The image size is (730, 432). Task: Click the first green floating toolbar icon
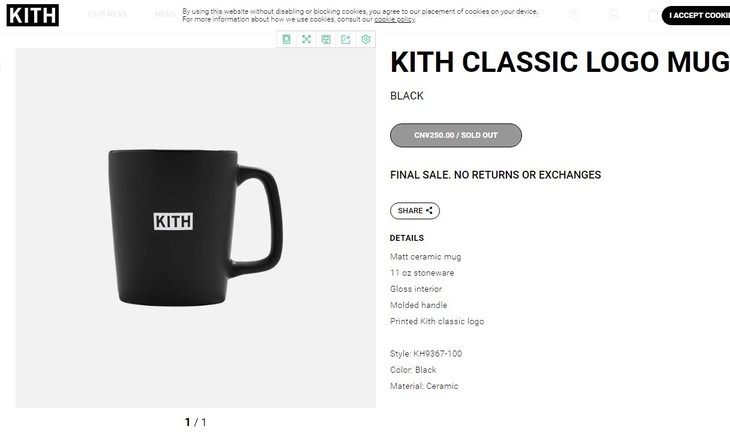point(286,40)
